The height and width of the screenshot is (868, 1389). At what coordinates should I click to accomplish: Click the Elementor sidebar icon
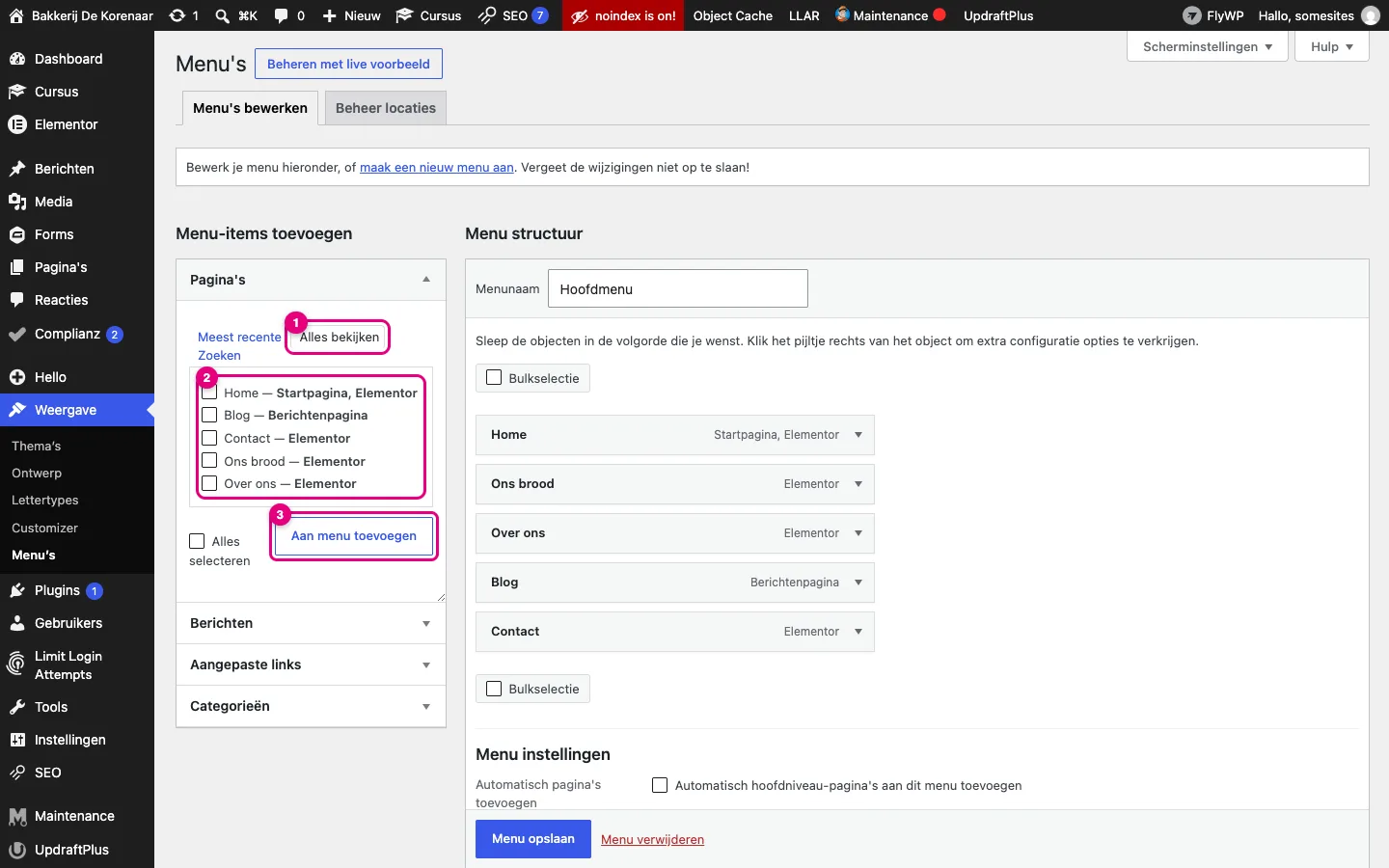17,124
